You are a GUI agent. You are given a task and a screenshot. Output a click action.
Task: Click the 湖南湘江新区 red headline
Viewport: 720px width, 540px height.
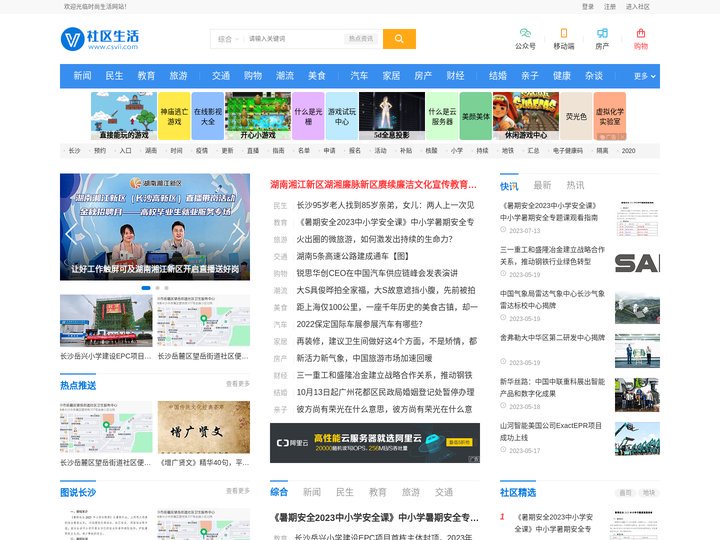(x=373, y=185)
